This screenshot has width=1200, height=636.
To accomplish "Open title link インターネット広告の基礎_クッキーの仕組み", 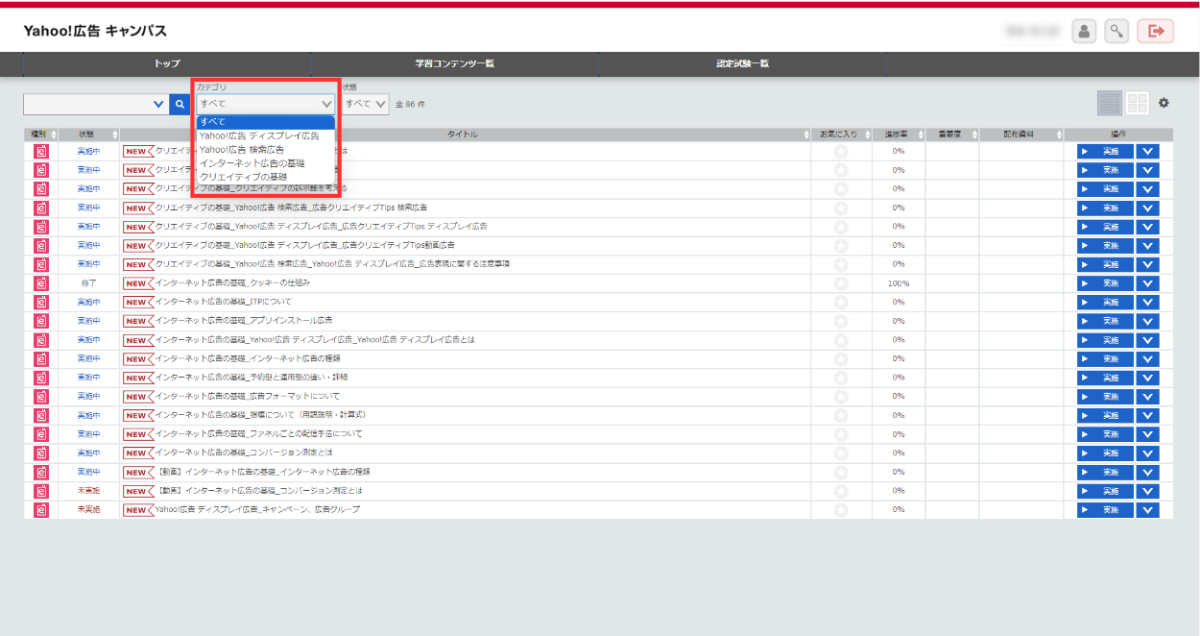I will pos(233,283).
